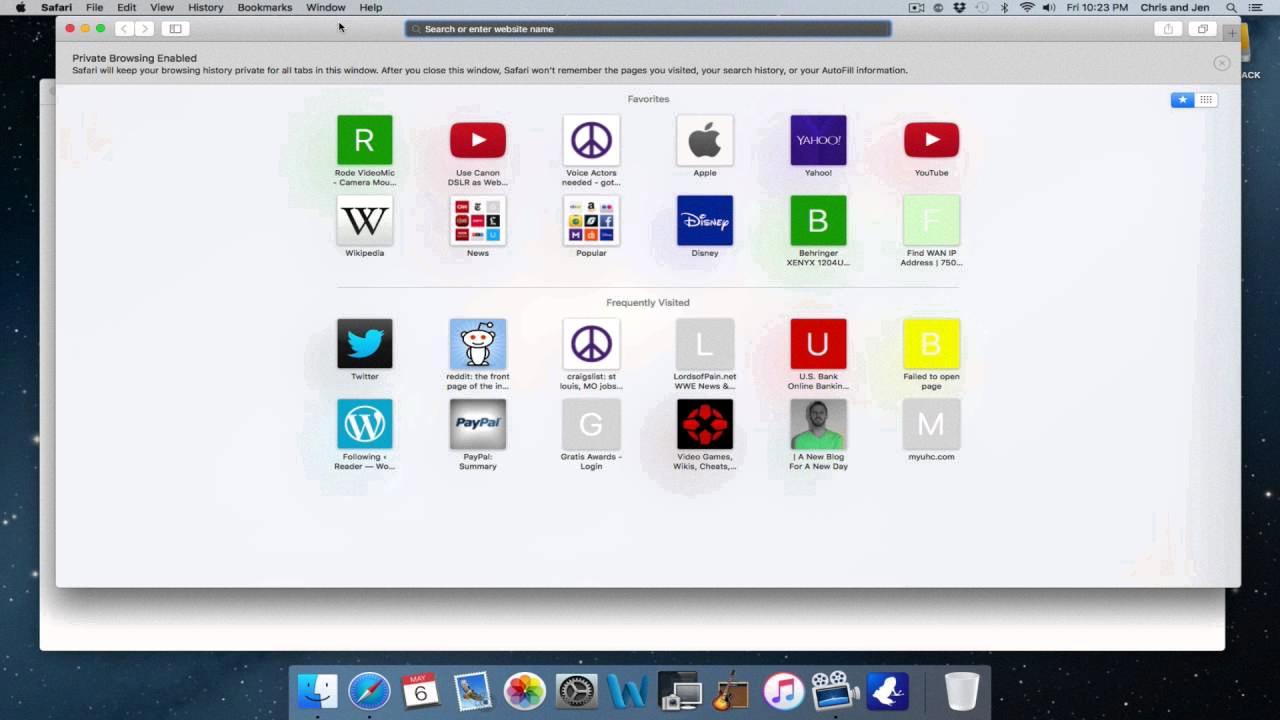Switch to Top Sites grid view
The image size is (1280, 720).
(x=1206, y=100)
